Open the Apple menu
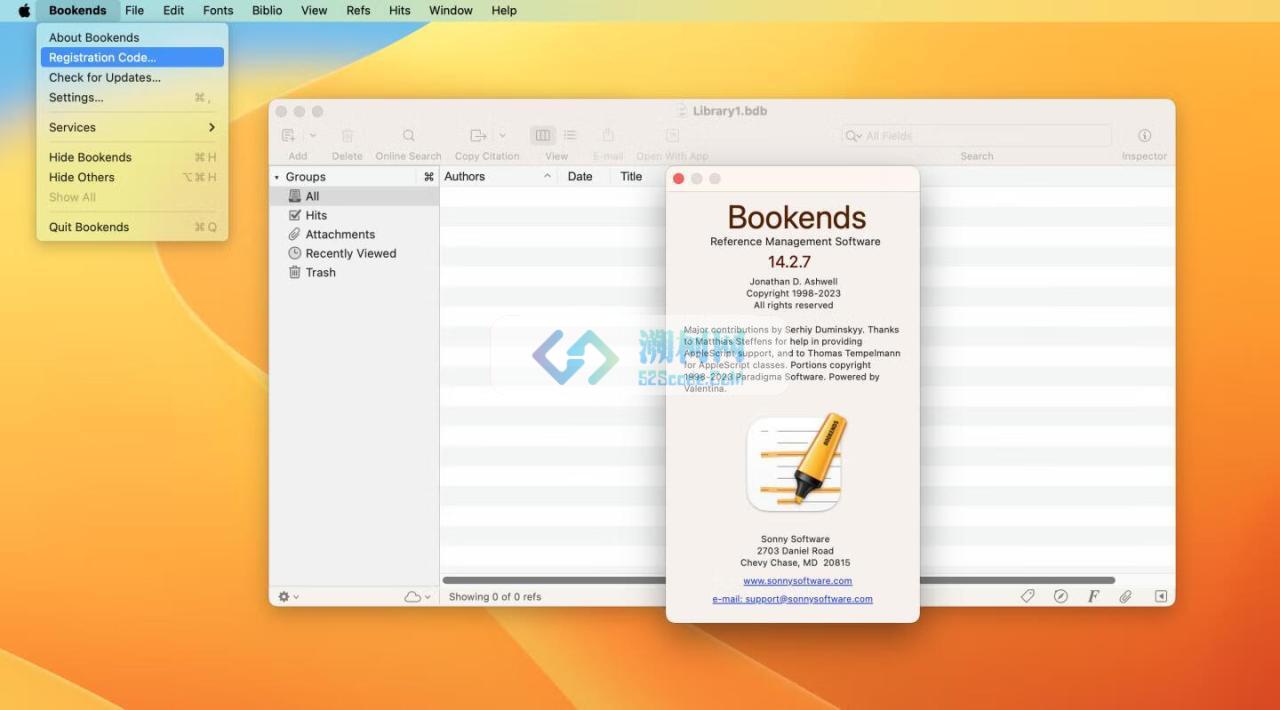Viewport: 1280px width, 710px height. click(x=24, y=10)
